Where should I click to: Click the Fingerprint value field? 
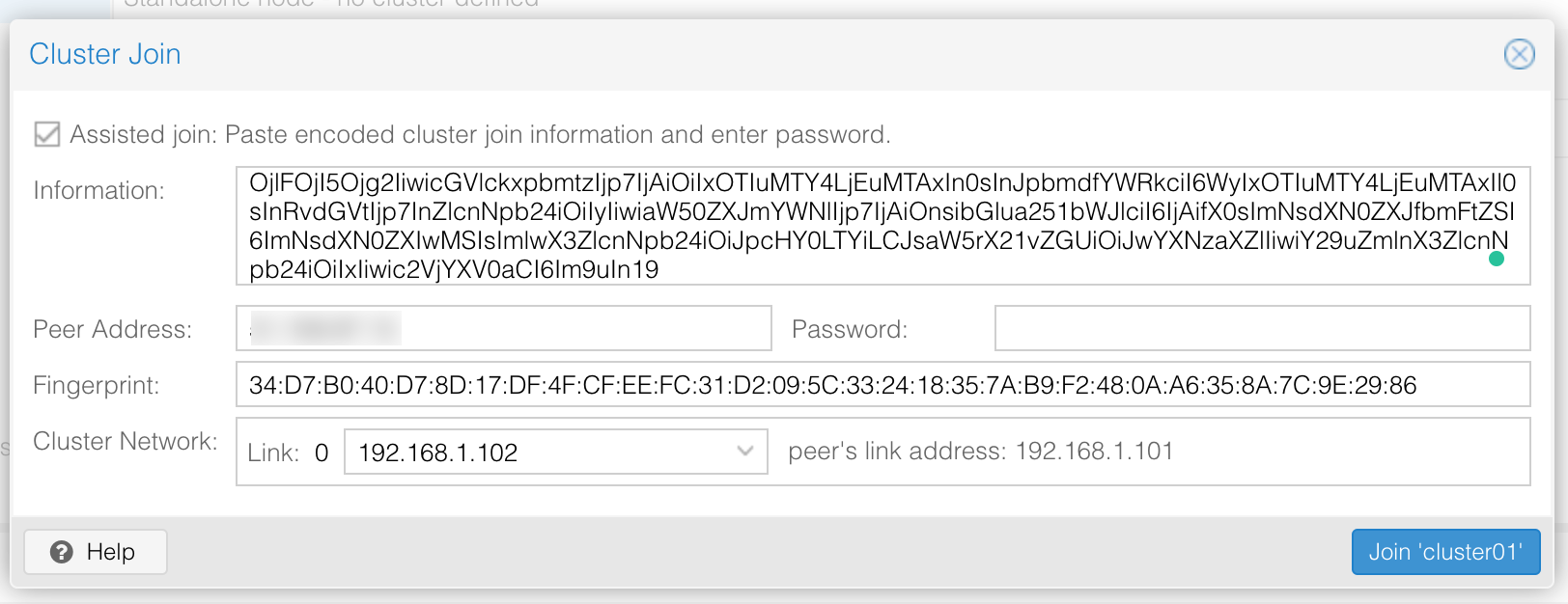tap(882, 385)
